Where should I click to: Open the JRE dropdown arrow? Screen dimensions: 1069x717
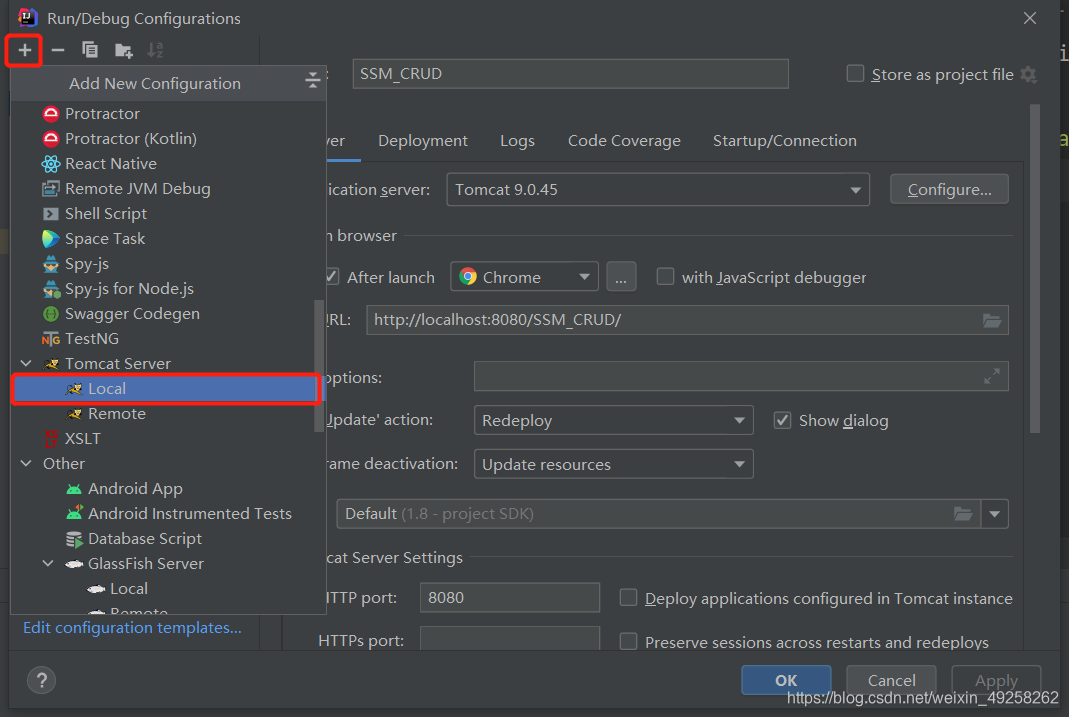[995, 514]
